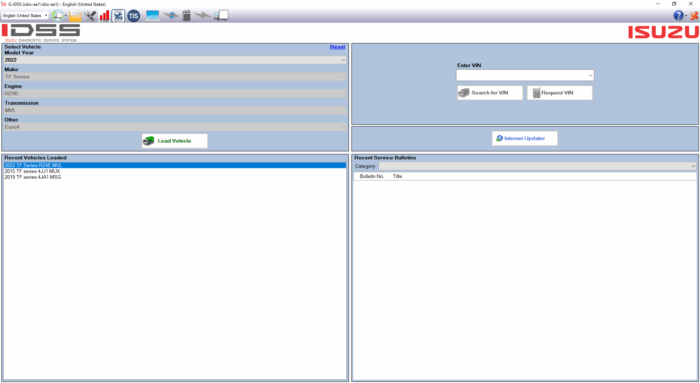Click the orange X exit icon
The height and width of the screenshot is (383, 700).
[694, 16]
